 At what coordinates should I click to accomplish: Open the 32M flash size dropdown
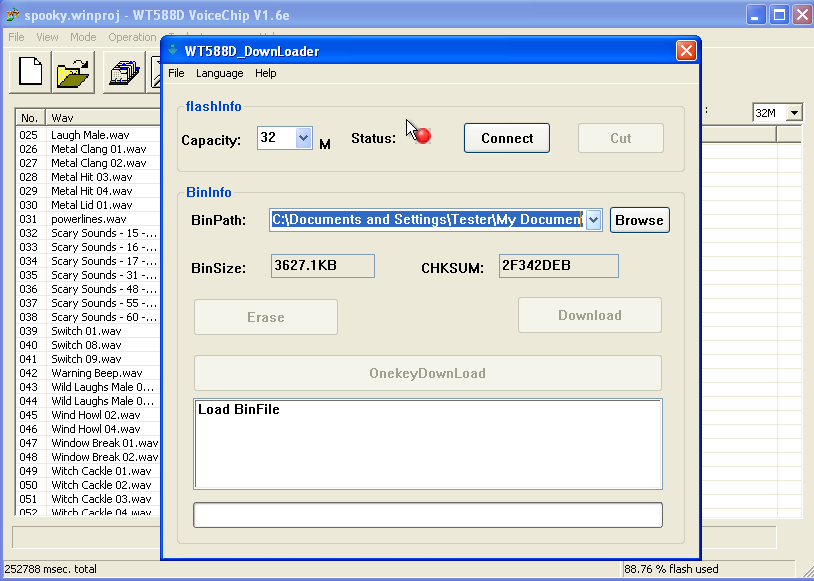click(x=794, y=113)
